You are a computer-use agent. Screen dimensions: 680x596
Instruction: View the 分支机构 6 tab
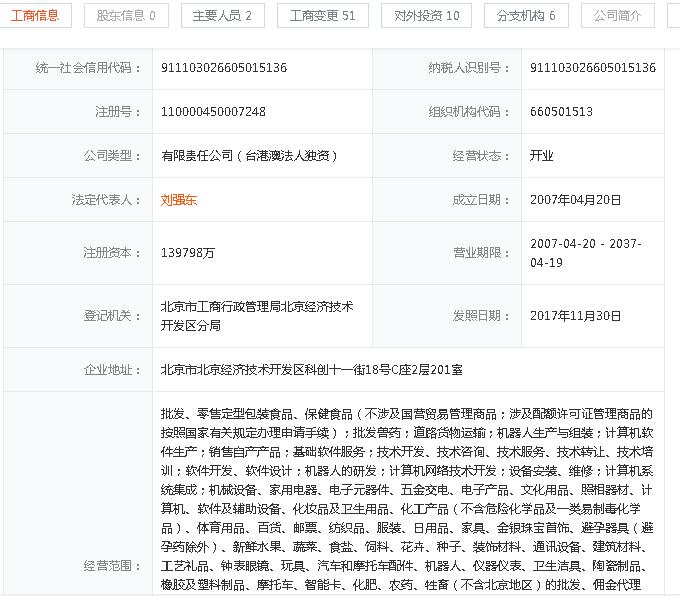click(526, 15)
